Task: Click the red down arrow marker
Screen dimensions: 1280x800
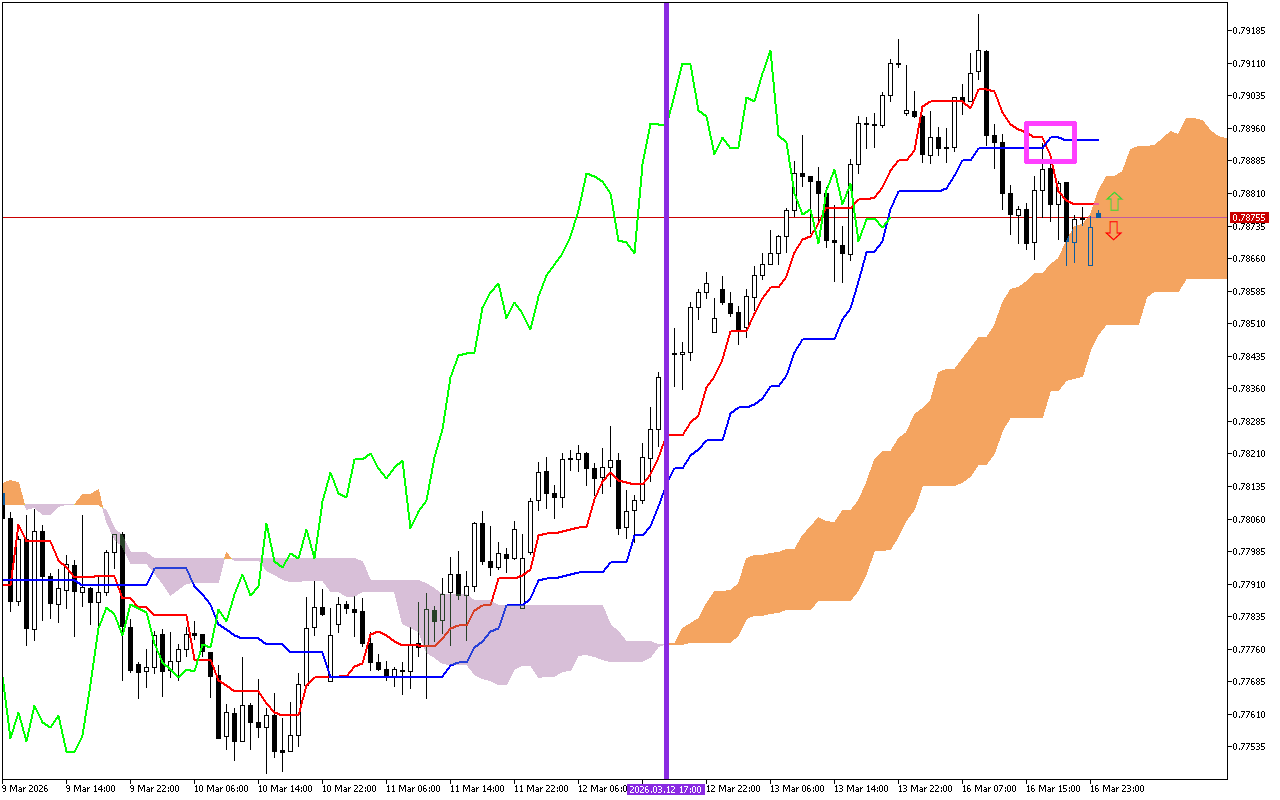Action: [x=1114, y=231]
